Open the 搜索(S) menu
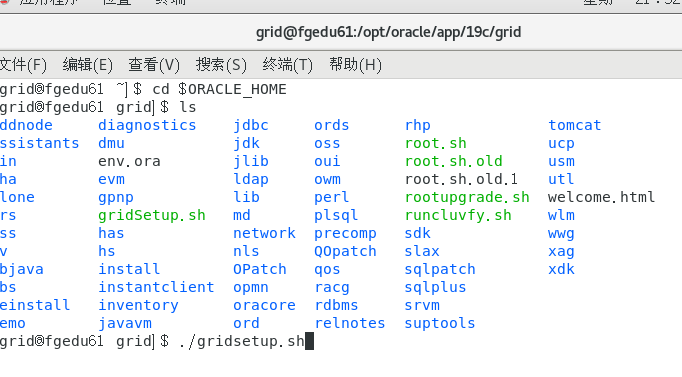Screen dimensions: 682x377 [221, 65]
